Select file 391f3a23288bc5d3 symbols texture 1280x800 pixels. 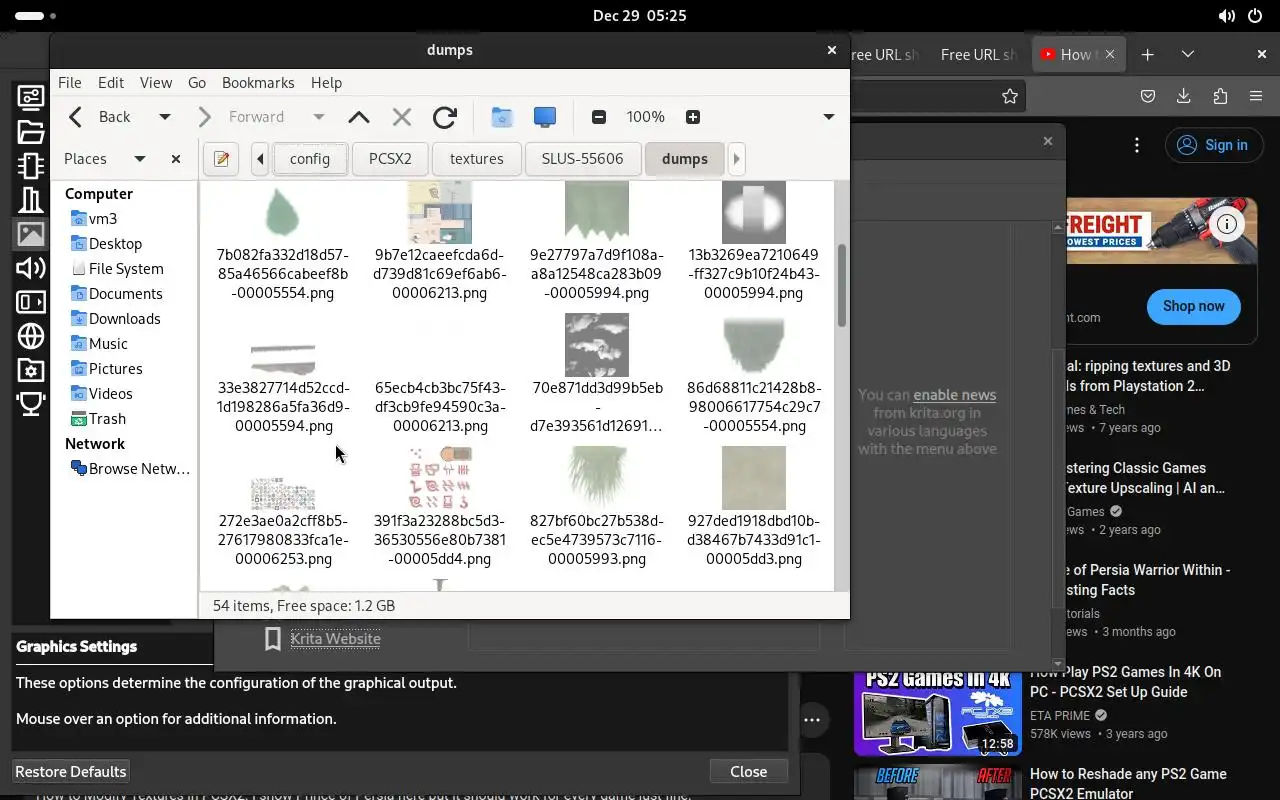coord(440,507)
